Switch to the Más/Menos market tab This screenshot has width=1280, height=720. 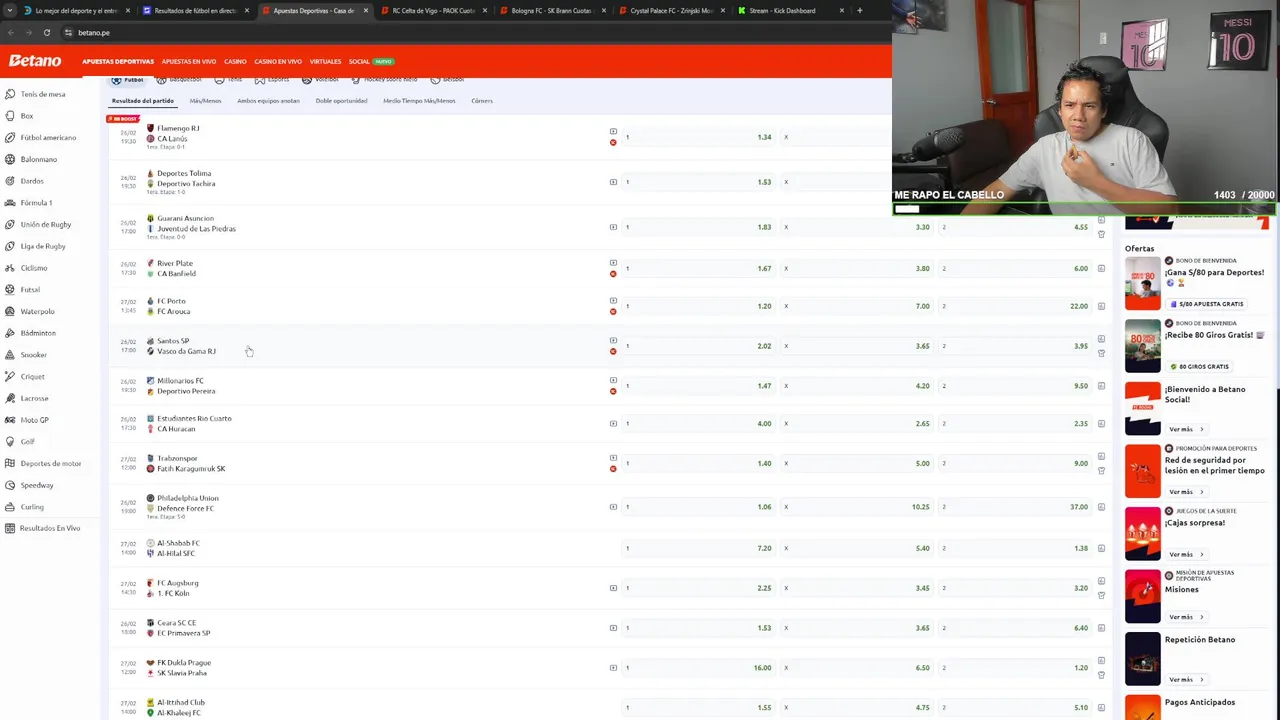coord(205,101)
